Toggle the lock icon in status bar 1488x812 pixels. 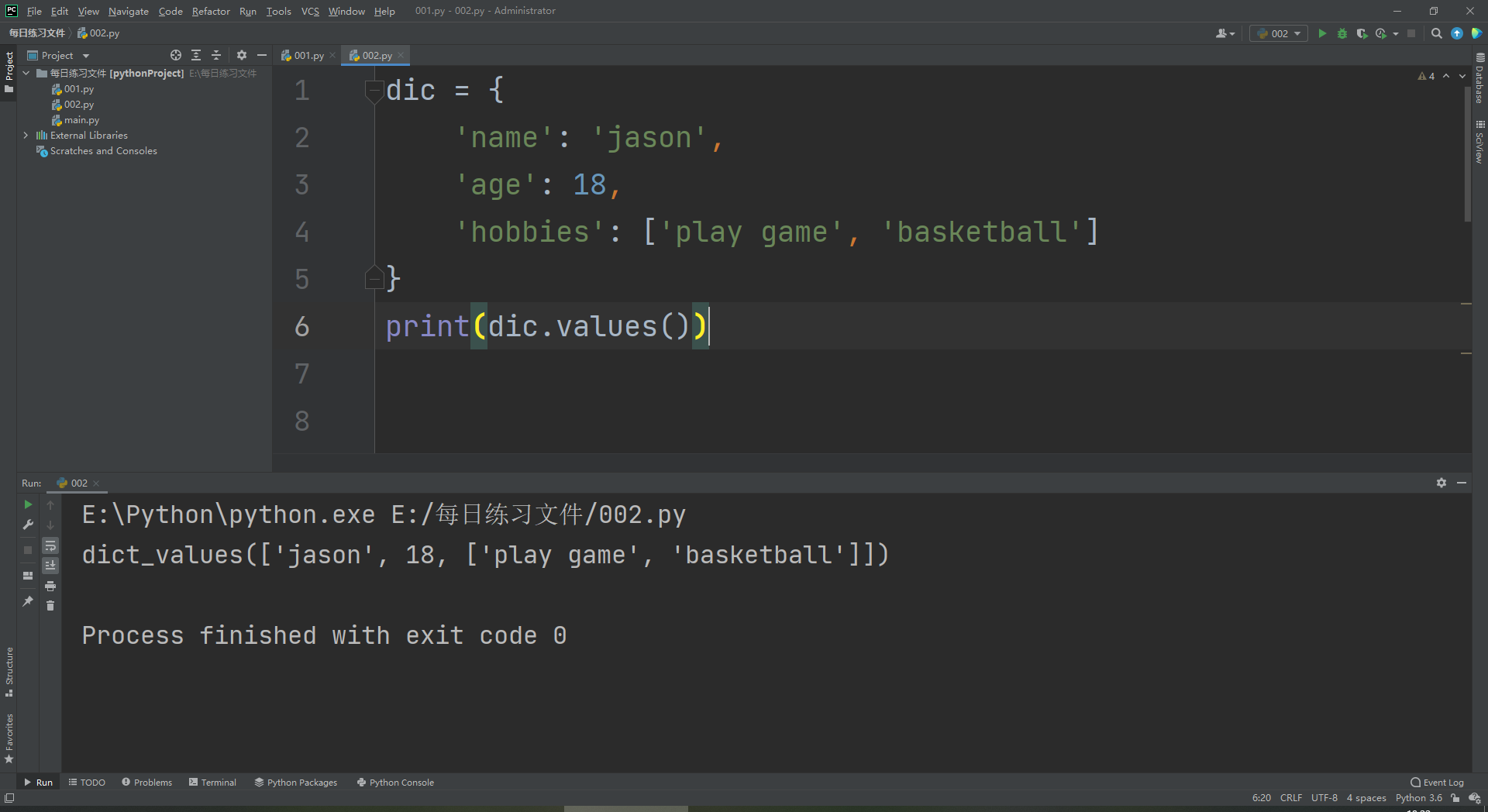[1455, 798]
